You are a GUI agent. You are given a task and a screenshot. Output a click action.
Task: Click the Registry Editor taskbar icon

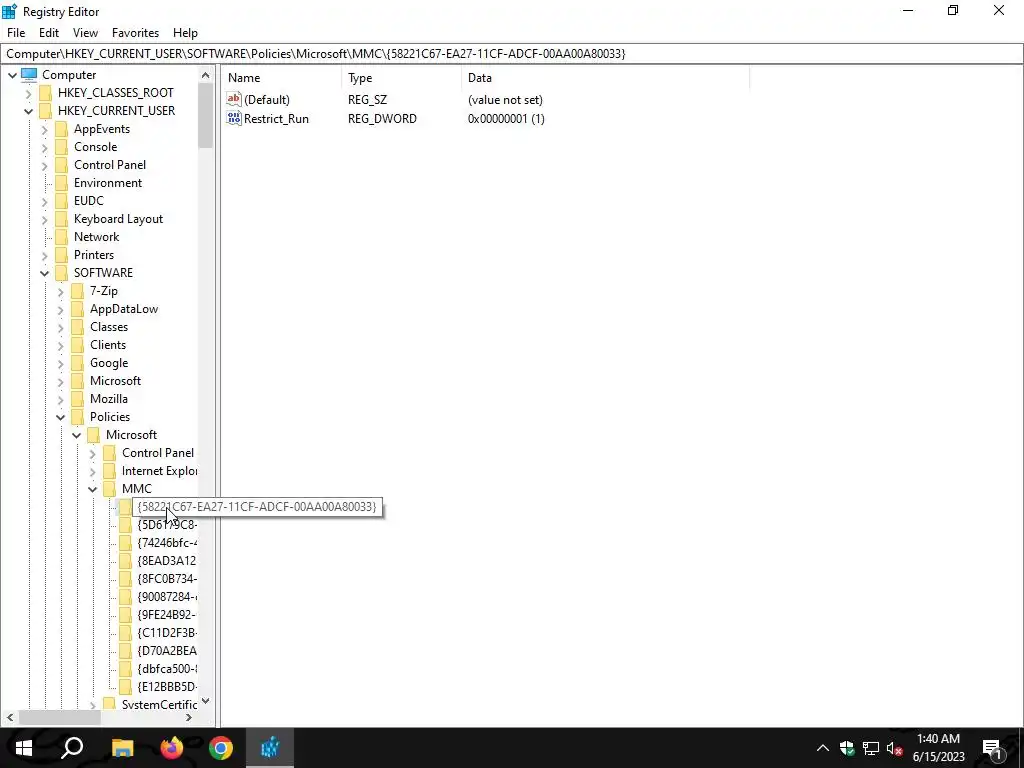click(x=270, y=748)
